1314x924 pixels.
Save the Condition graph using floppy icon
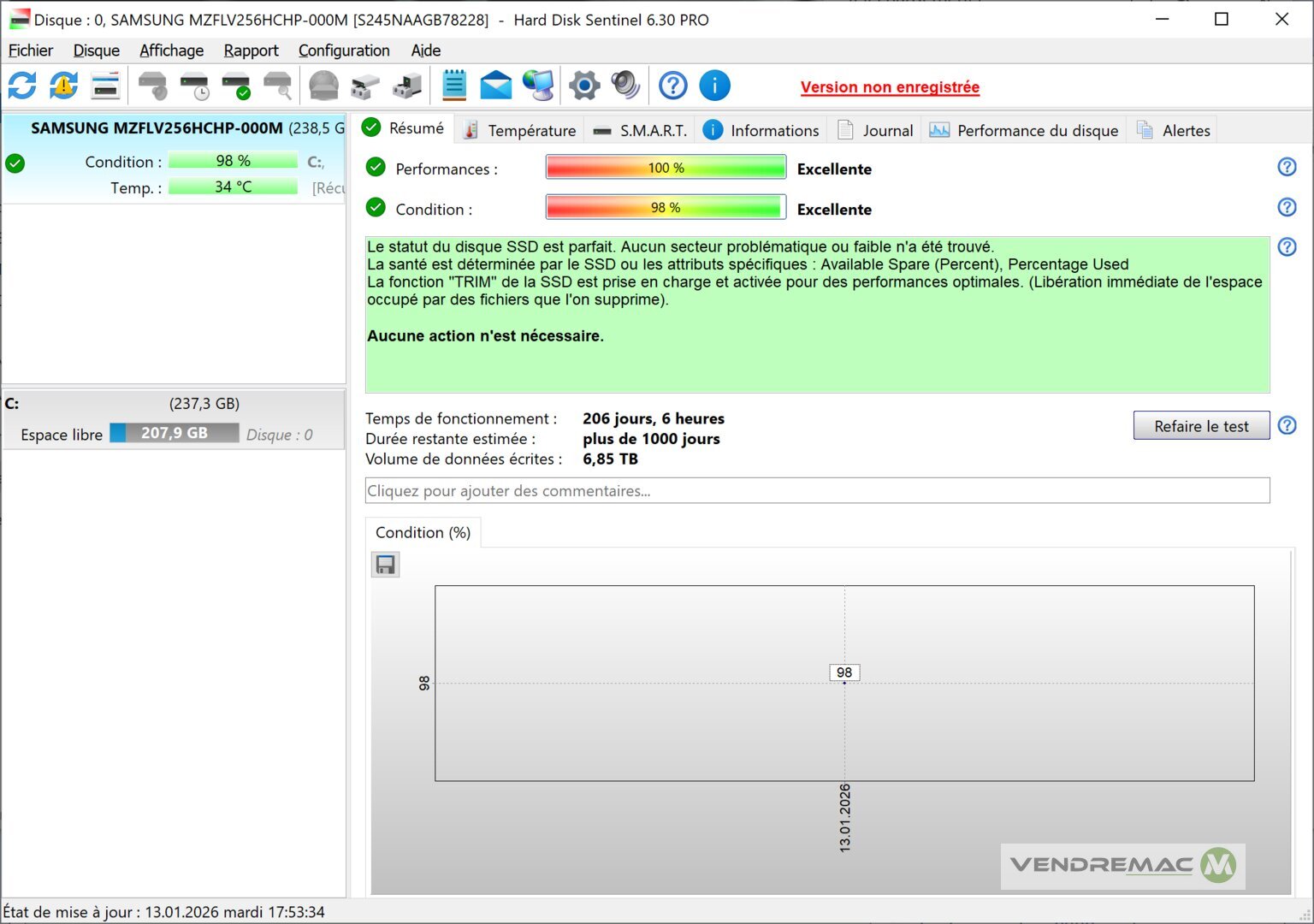(386, 565)
